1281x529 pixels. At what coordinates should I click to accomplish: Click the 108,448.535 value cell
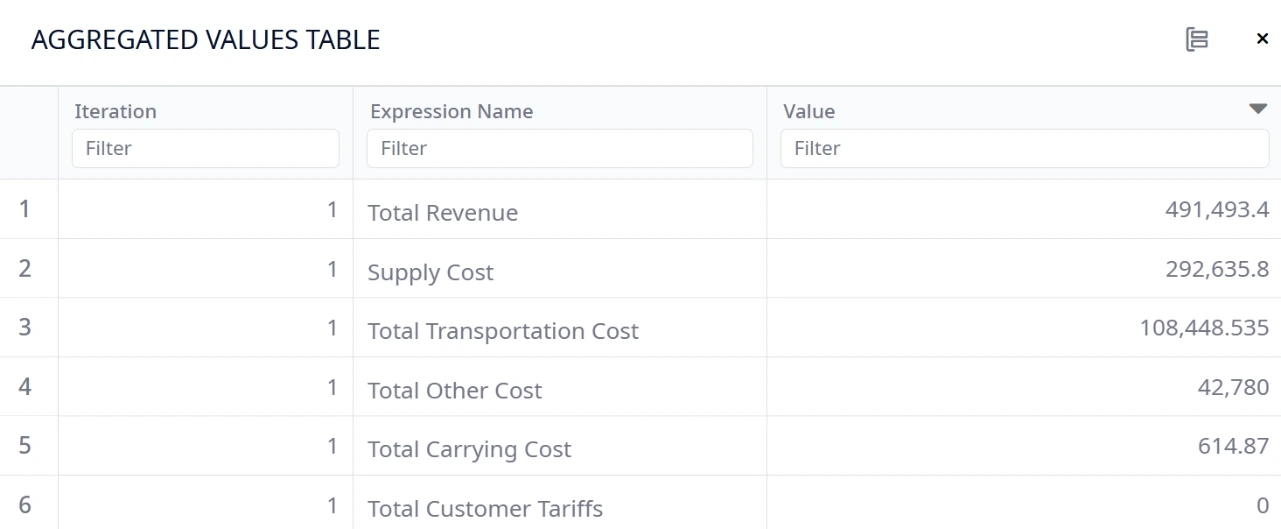pyautogui.click(x=1204, y=328)
